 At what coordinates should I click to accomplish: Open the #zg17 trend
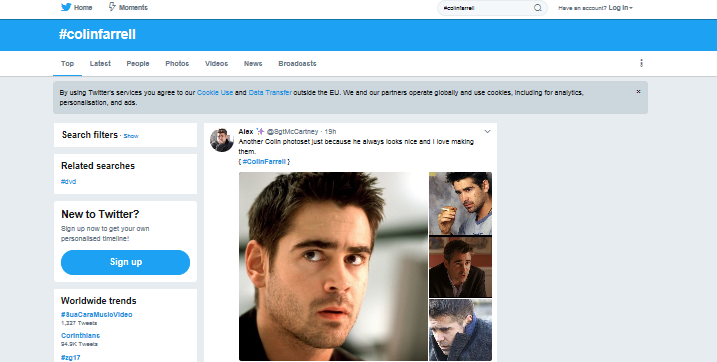70,357
